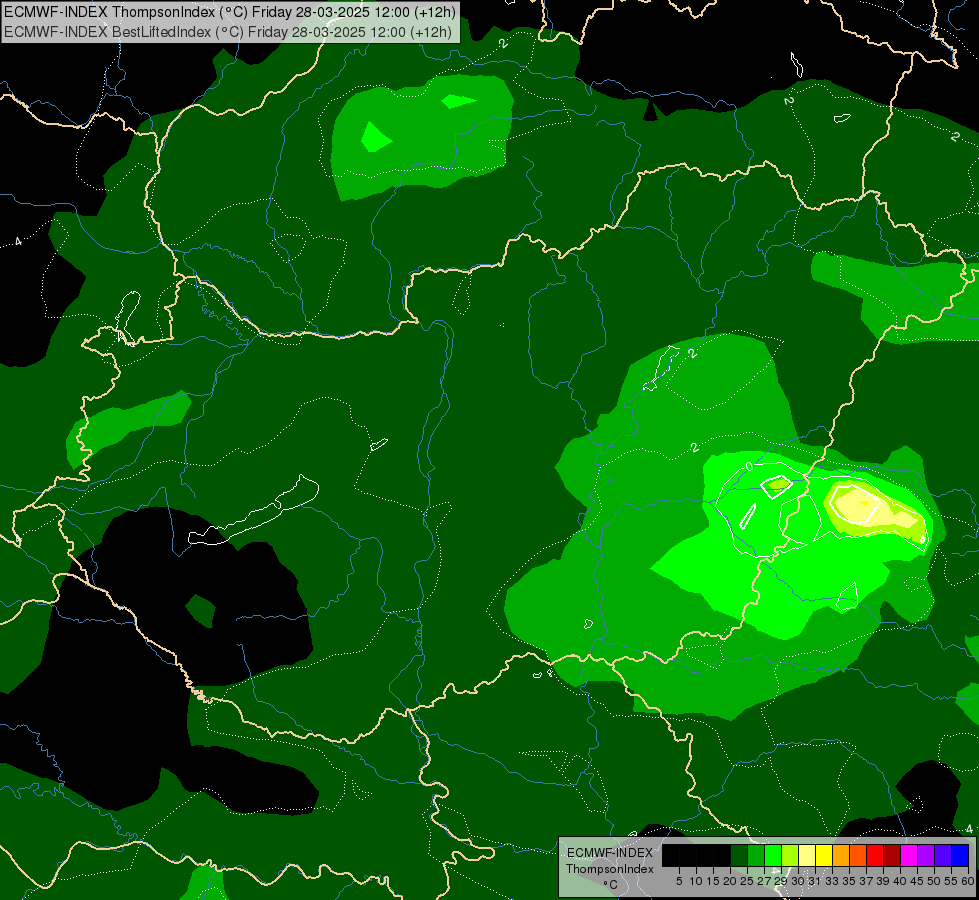Select the medium green 25–27 legend swatch
This screenshot has width=979, height=900.
pos(756,855)
